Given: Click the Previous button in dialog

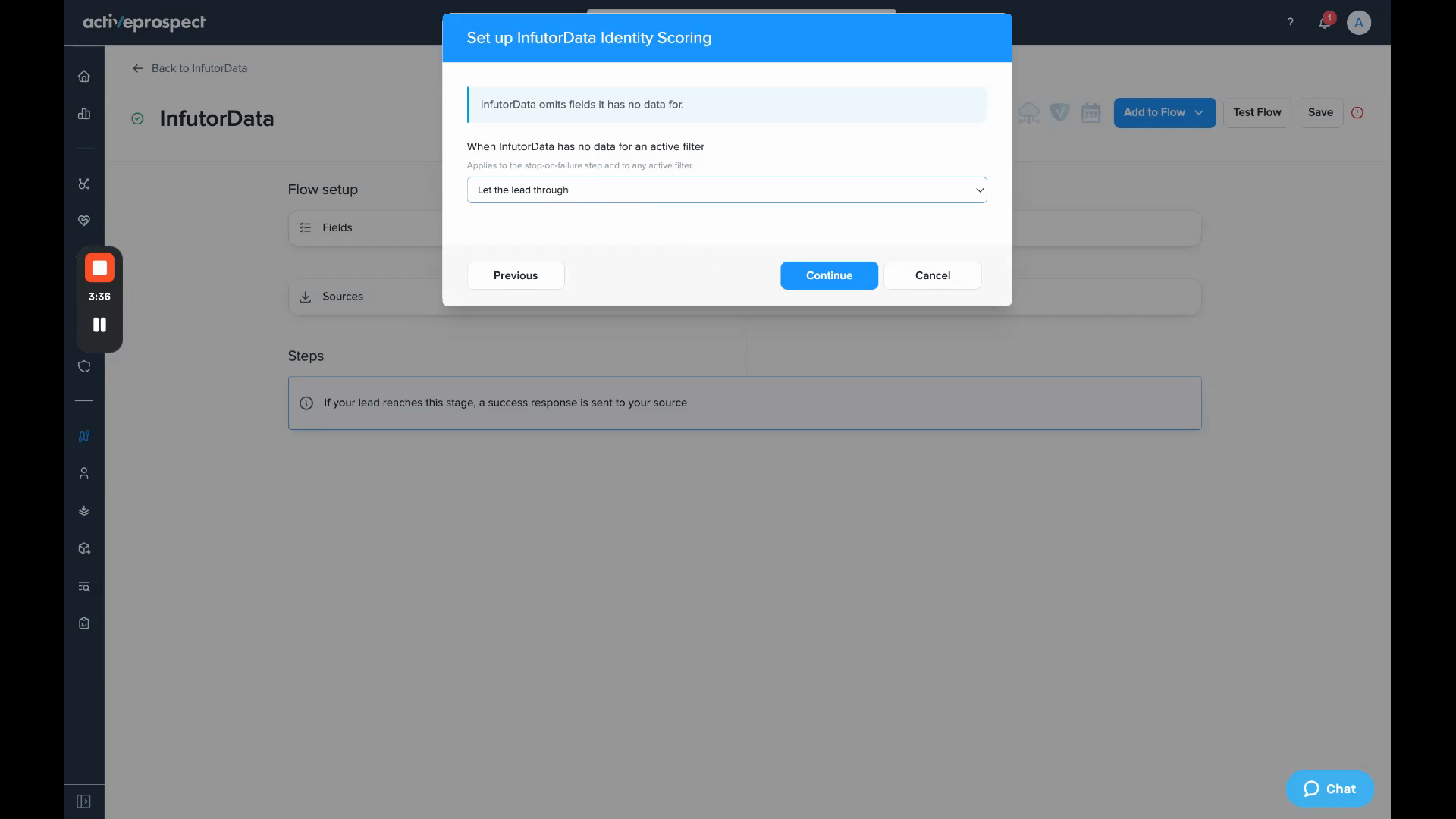Looking at the screenshot, I should [516, 275].
